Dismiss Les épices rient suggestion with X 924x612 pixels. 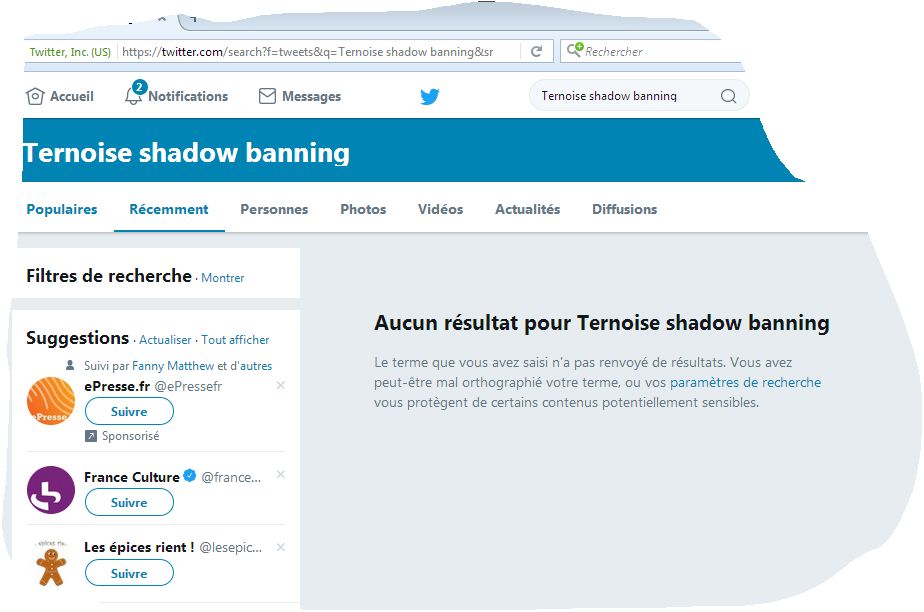pos(281,547)
